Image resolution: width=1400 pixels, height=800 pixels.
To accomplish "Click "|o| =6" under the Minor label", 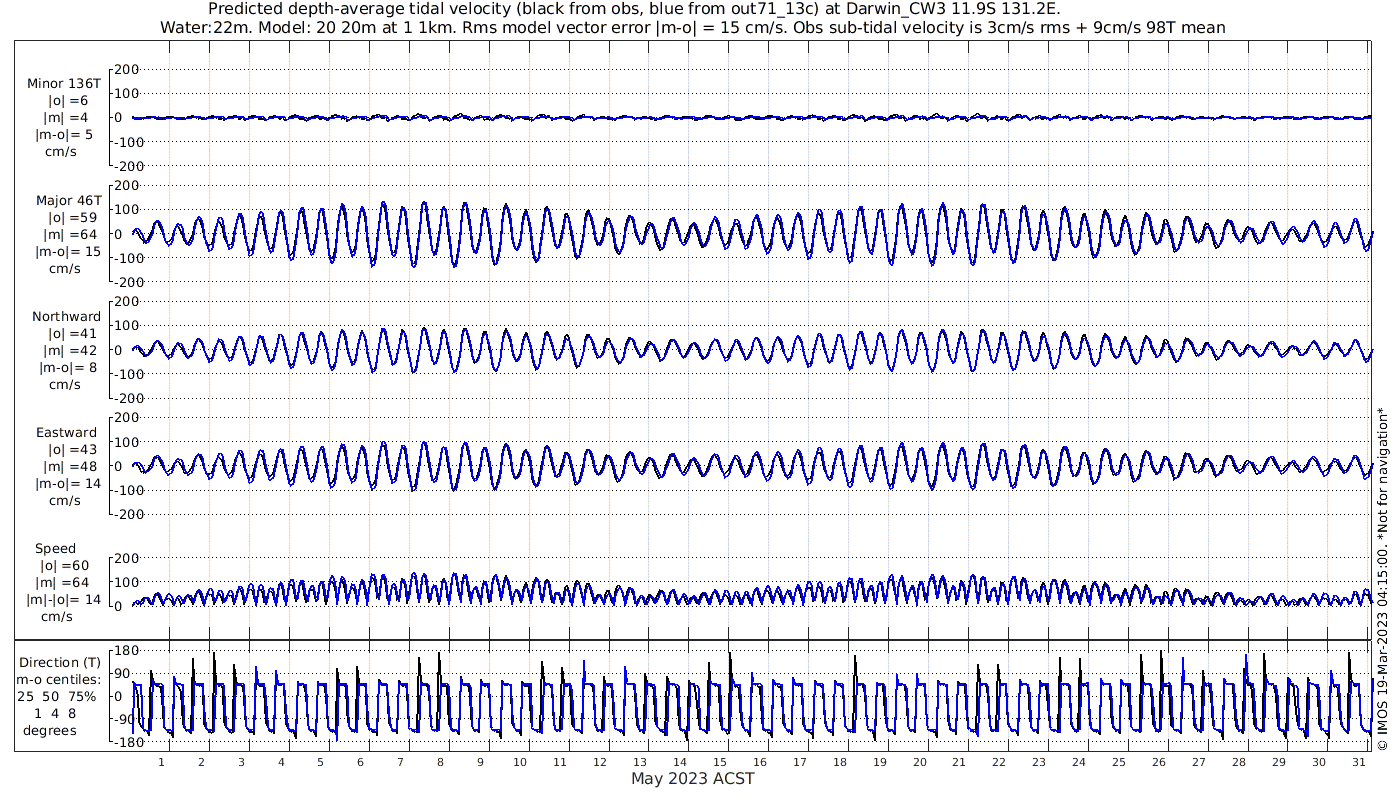I will pyautogui.click(x=68, y=101).
